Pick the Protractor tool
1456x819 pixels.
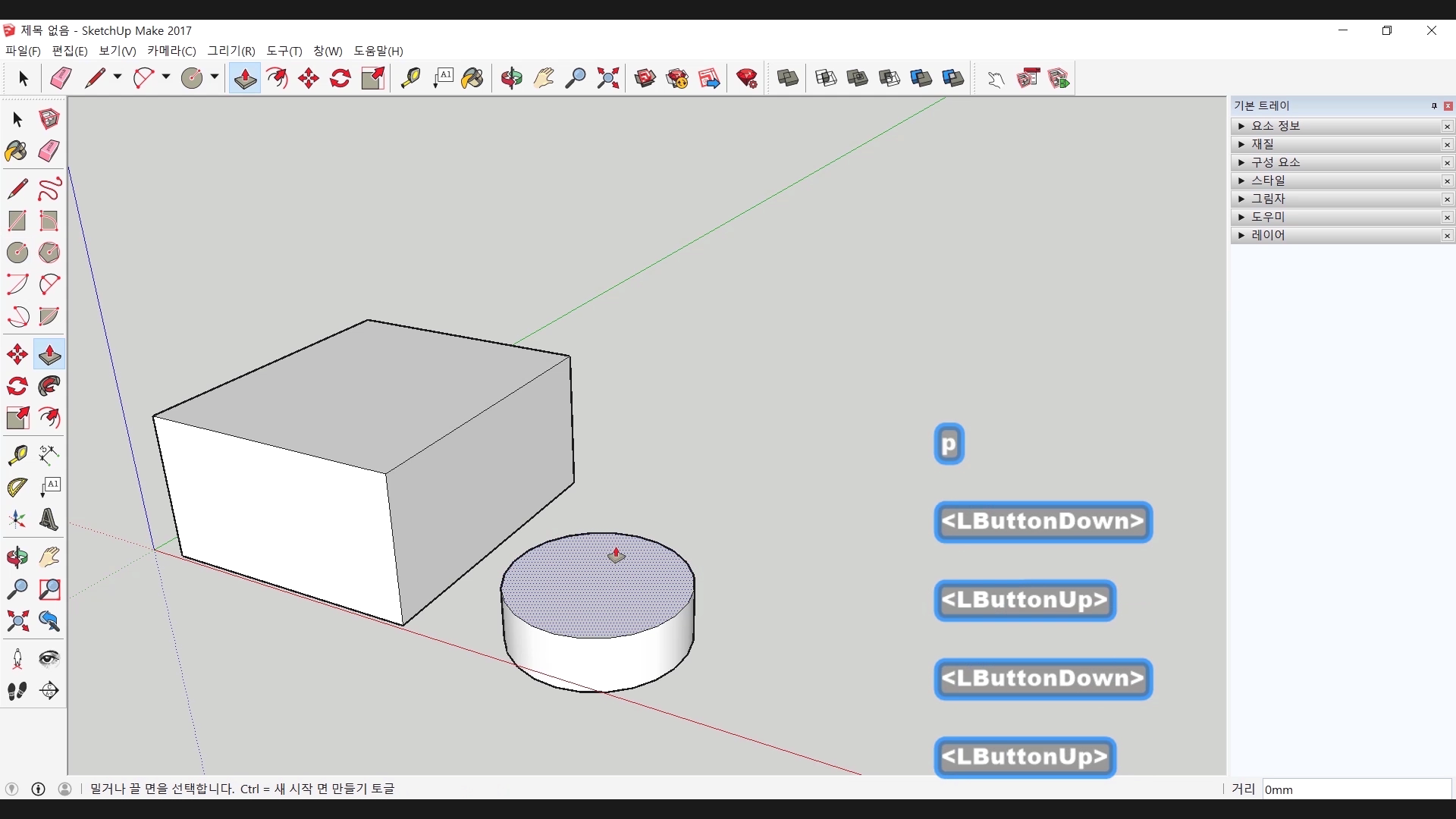click(x=17, y=487)
